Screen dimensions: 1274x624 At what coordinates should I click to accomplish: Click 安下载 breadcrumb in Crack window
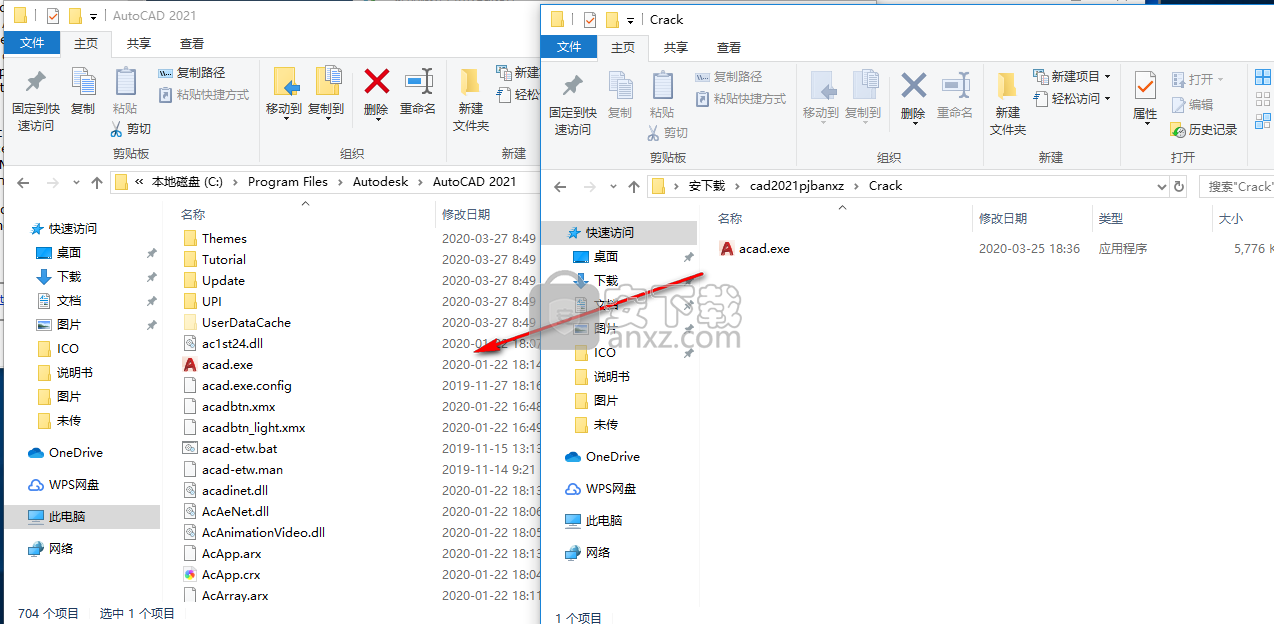[706, 186]
